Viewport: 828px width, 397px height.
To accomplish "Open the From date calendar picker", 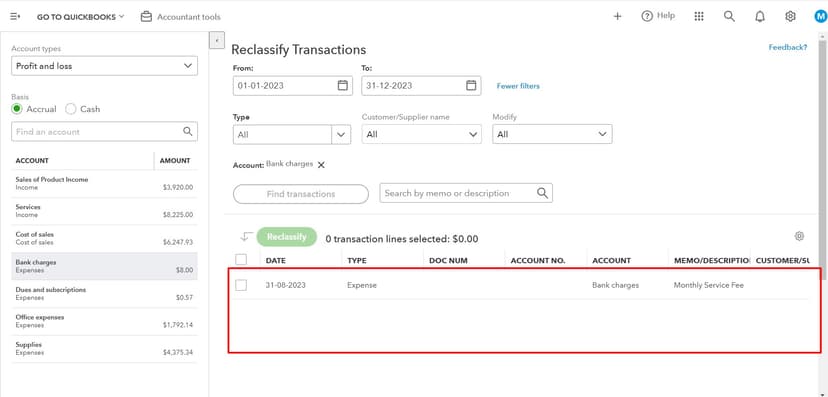I will point(343,86).
